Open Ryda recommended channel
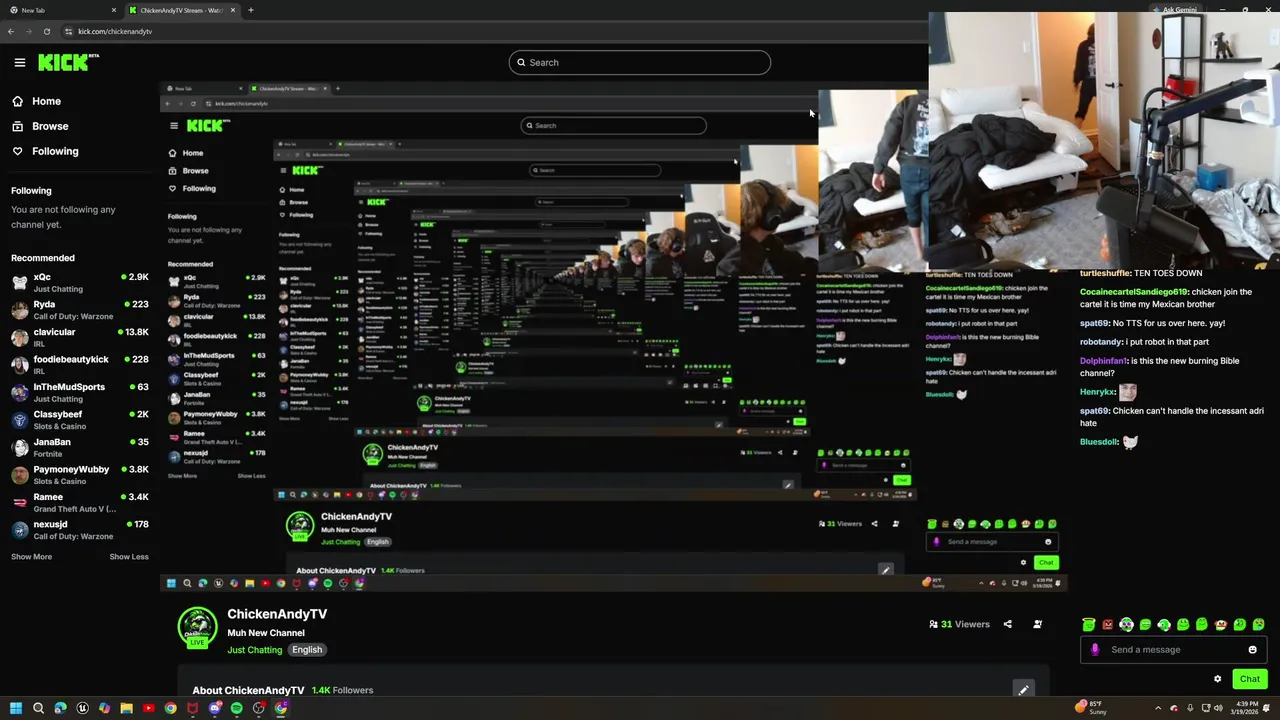Image resolution: width=1280 pixels, height=720 pixels. [80, 310]
